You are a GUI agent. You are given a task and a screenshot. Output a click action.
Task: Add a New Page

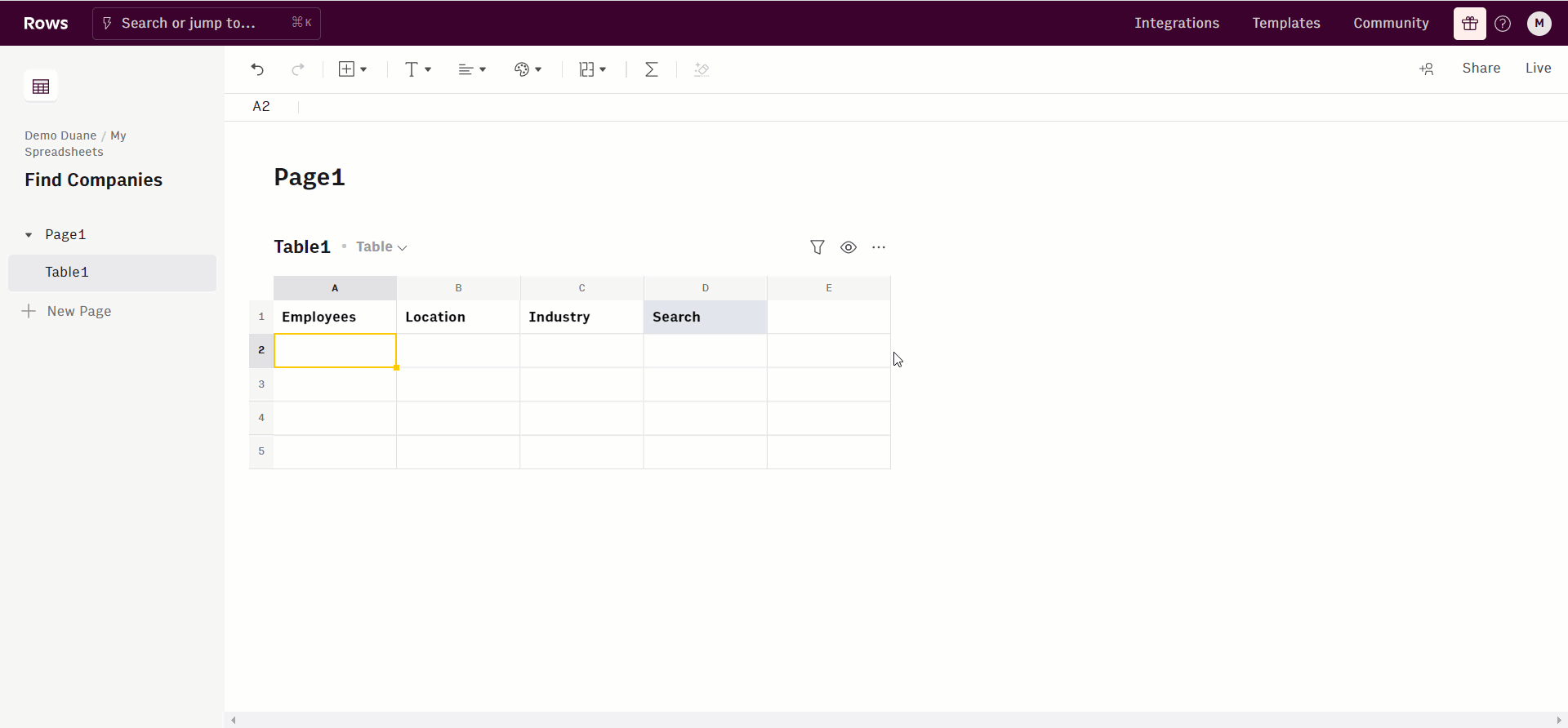(x=67, y=311)
